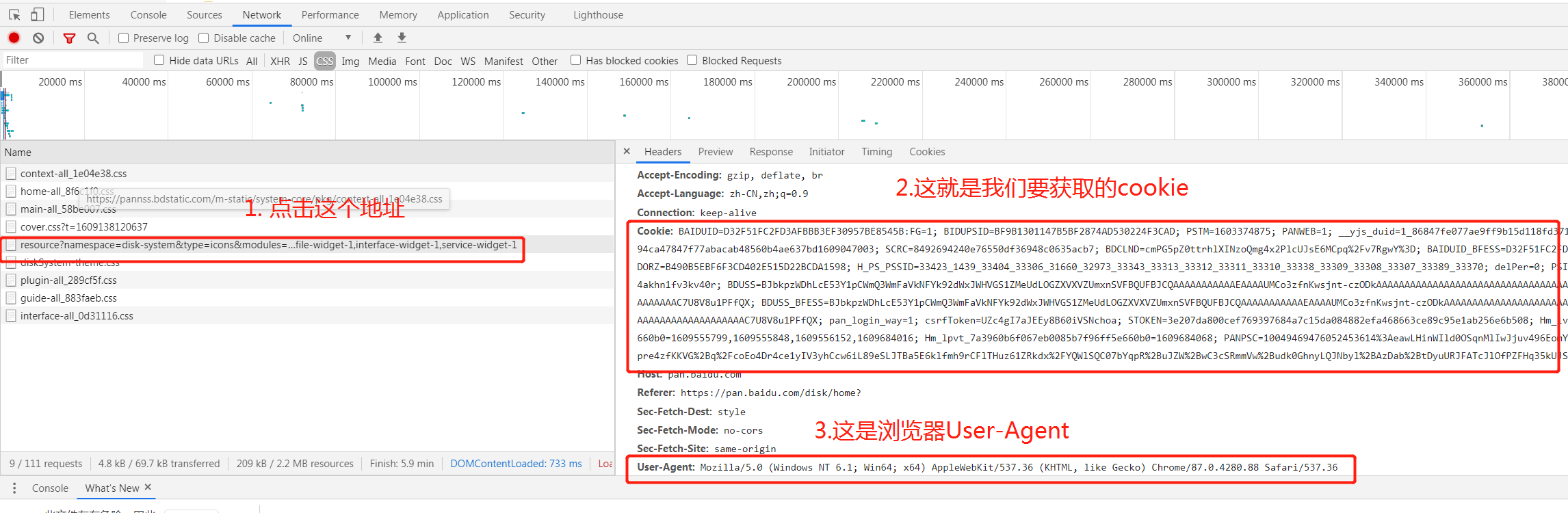Filter requests by XHR
The image size is (1568, 513).
(x=280, y=61)
